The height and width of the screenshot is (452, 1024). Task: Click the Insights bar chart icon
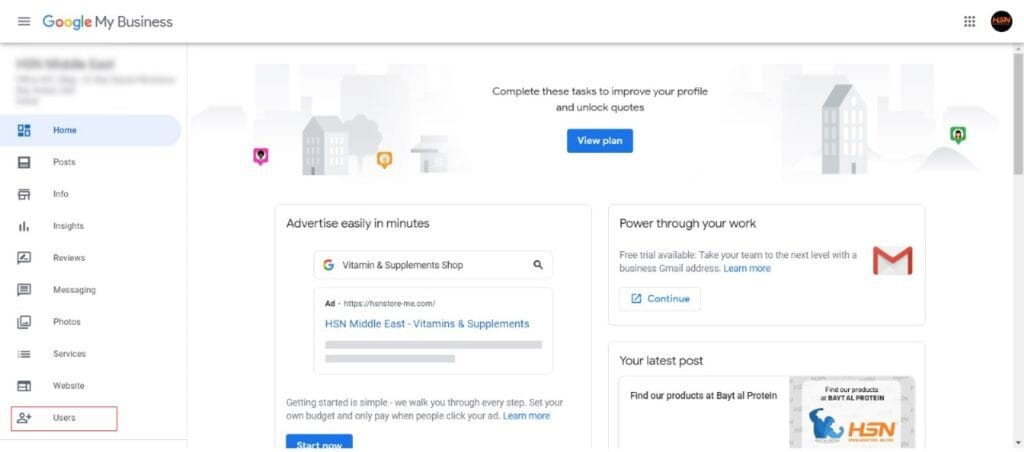25,226
